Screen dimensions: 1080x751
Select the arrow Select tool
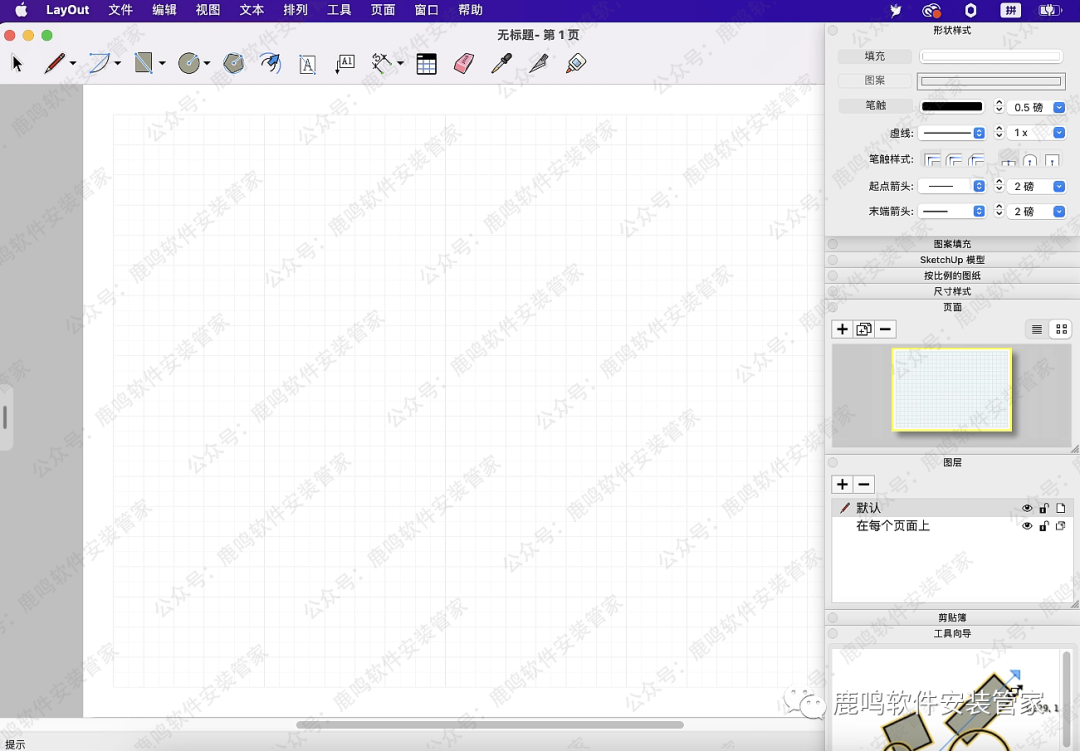[17, 64]
